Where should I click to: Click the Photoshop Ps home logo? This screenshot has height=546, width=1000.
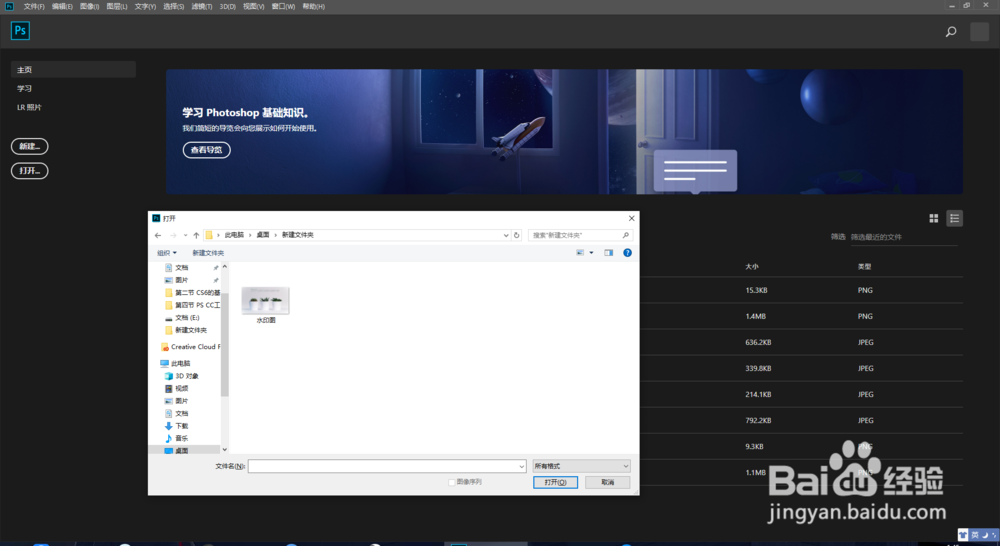[x=20, y=31]
